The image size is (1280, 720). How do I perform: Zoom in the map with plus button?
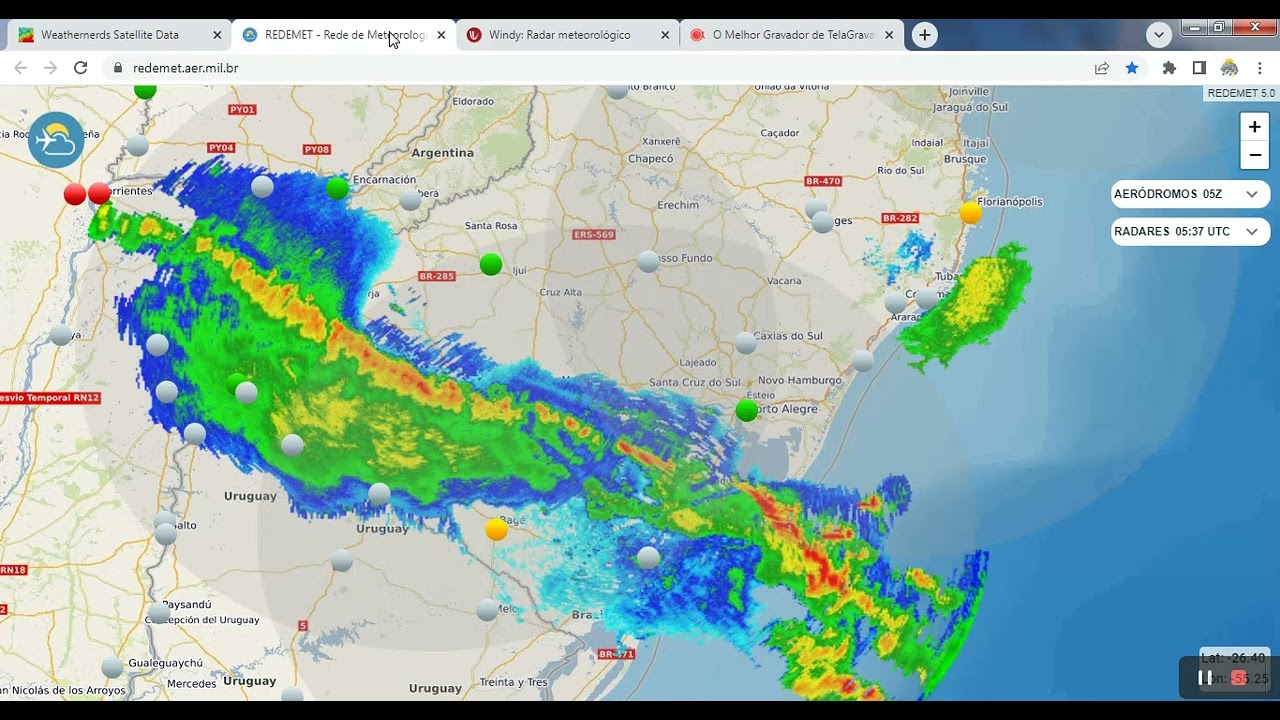point(1254,127)
